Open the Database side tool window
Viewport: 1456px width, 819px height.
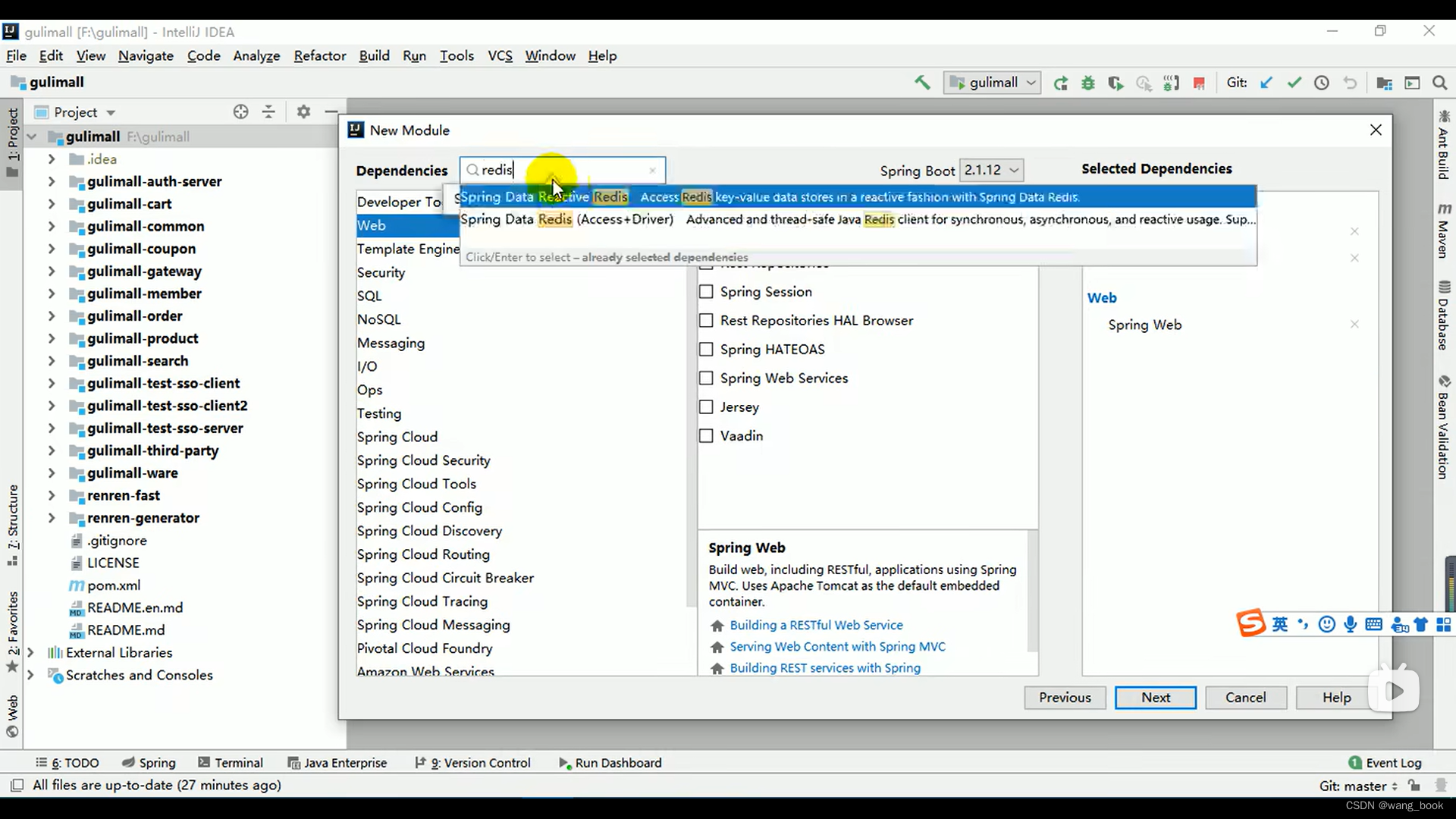pyautogui.click(x=1443, y=315)
